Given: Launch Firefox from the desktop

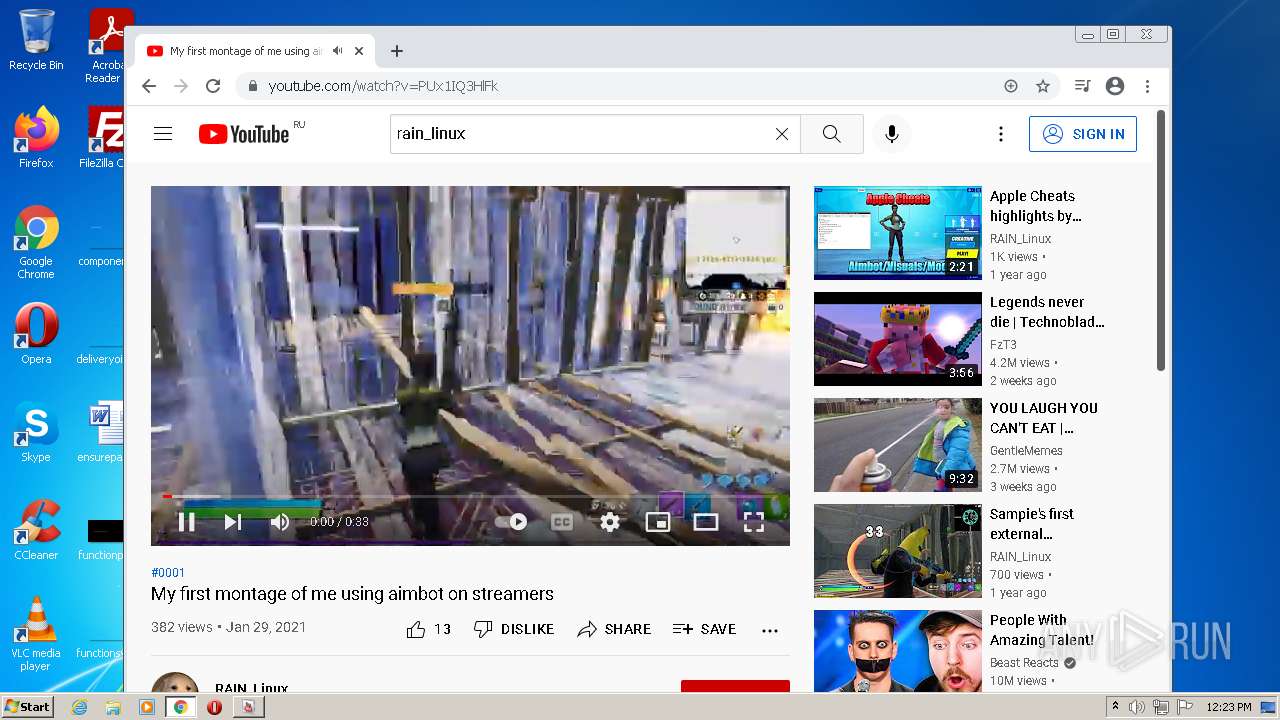Looking at the screenshot, I should pyautogui.click(x=36, y=137).
